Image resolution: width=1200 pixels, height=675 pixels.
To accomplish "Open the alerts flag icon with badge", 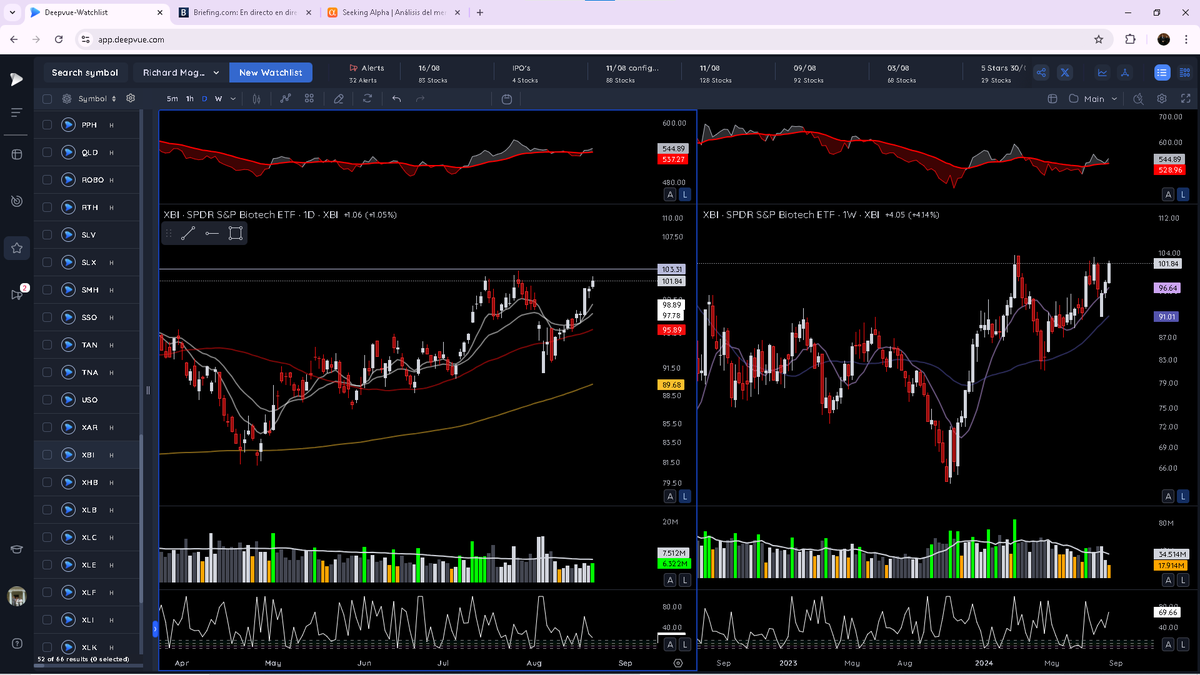I will 17,294.
